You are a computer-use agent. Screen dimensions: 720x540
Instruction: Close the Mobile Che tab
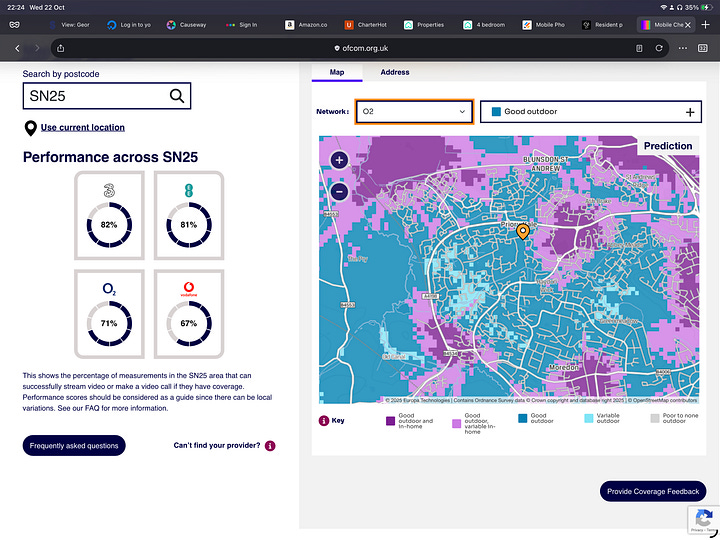click(687, 25)
